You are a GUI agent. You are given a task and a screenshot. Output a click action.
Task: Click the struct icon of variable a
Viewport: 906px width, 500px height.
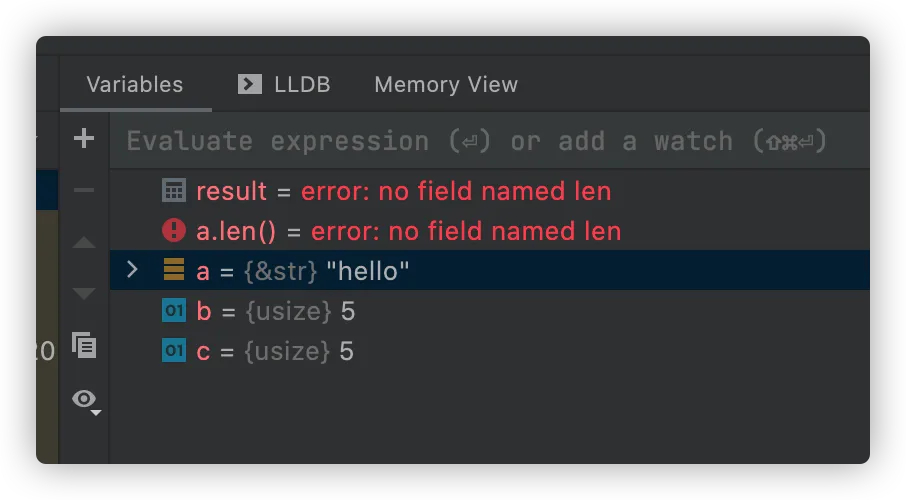pyautogui.click(x=174, y=271)
